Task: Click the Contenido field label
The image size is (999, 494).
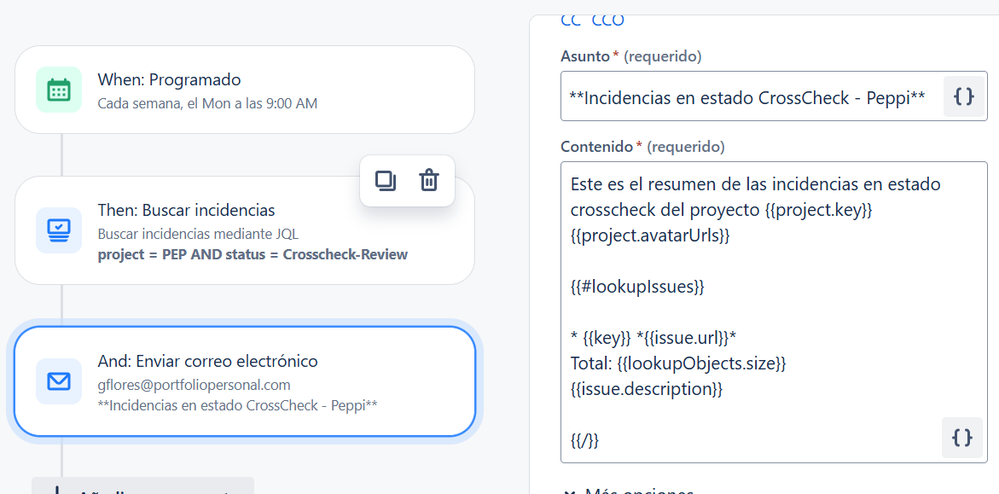Action: pos(596,147)
